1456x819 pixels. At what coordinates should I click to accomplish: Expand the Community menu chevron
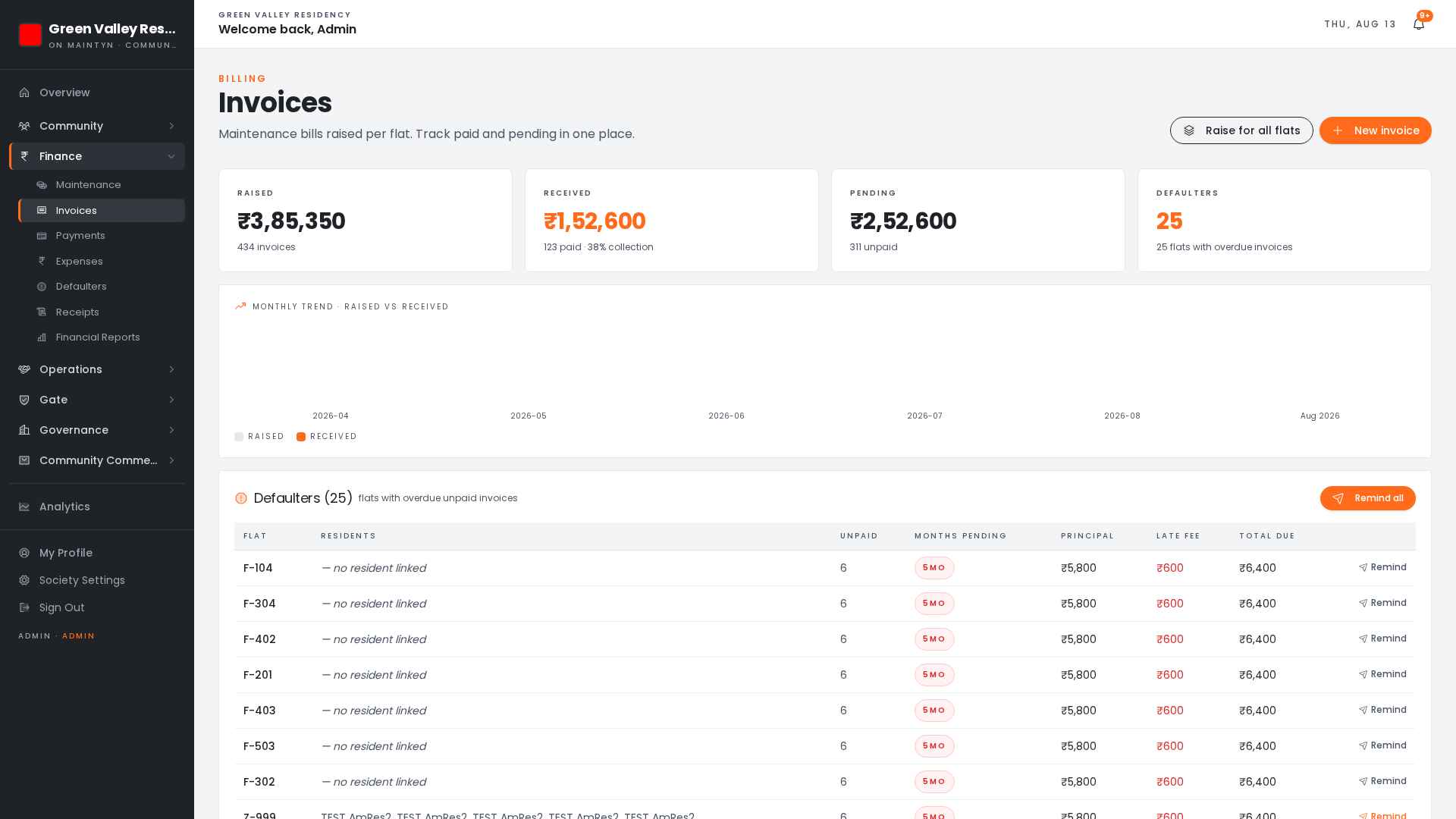click(171, 126)
